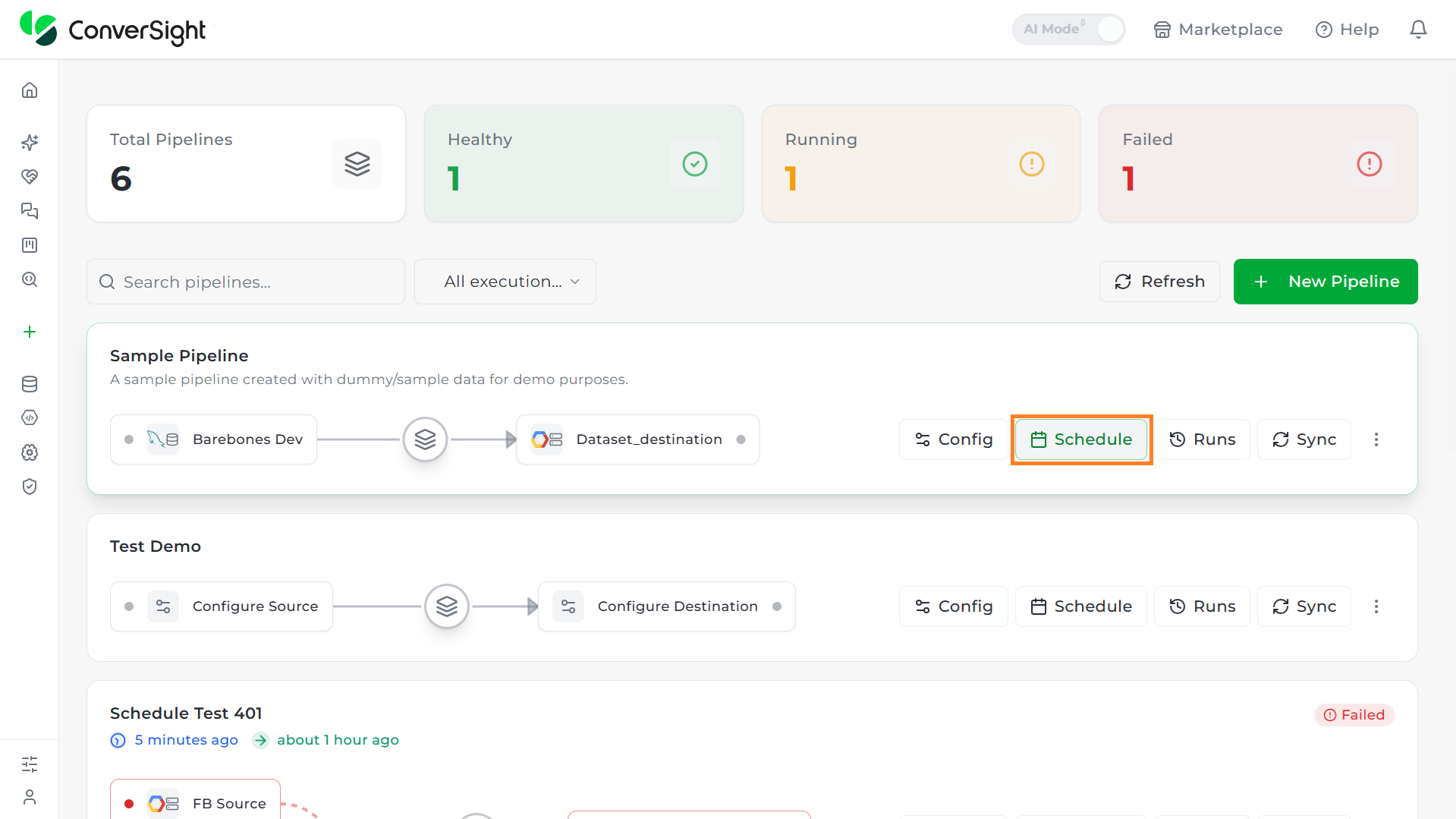Open the code circle sidebar icon
Image resolution: width=1456 pixels, height=819 pixels.
click(30, 418)
